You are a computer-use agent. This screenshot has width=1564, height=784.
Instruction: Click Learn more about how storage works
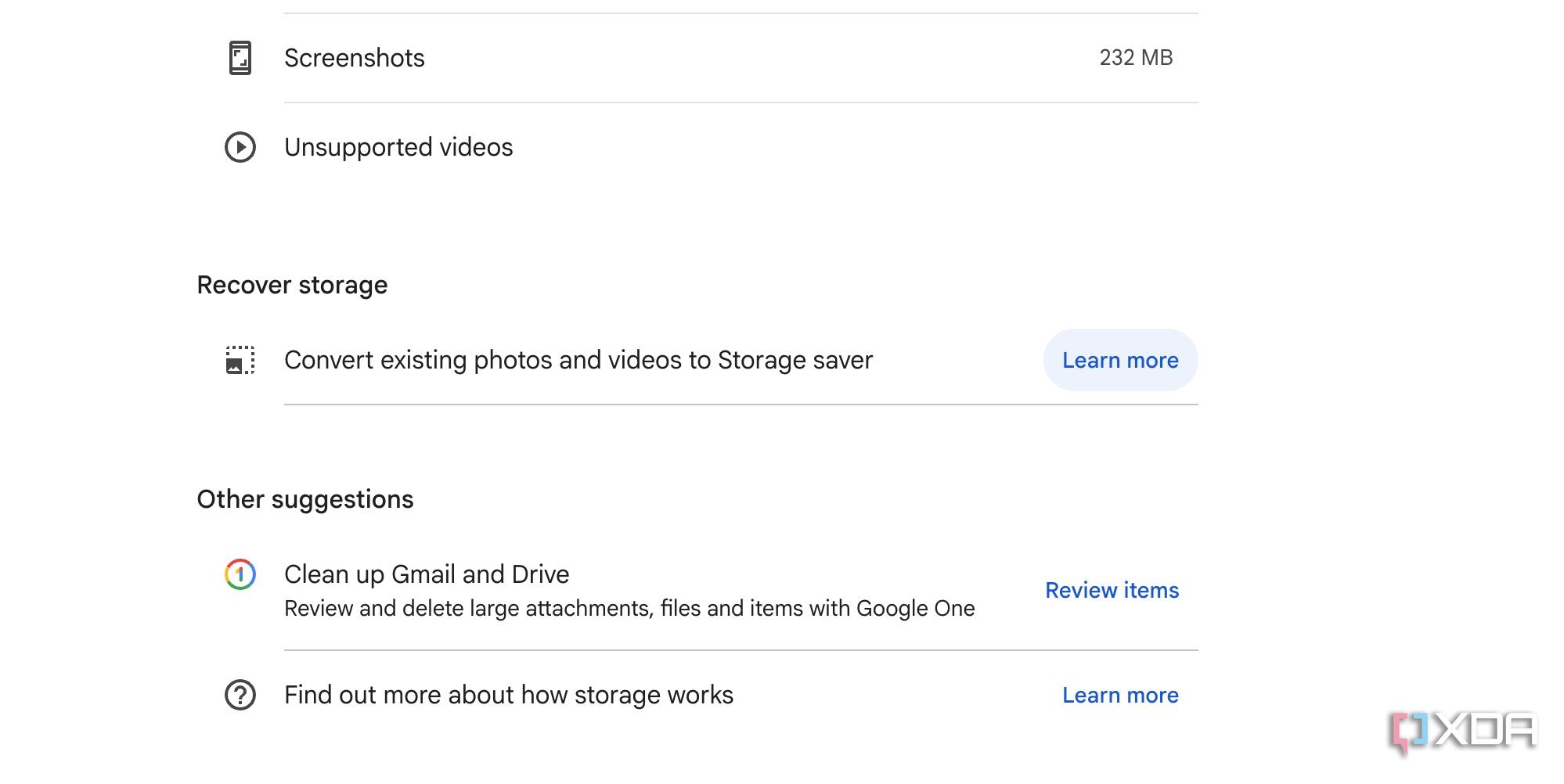click(x=1120, y=695)
